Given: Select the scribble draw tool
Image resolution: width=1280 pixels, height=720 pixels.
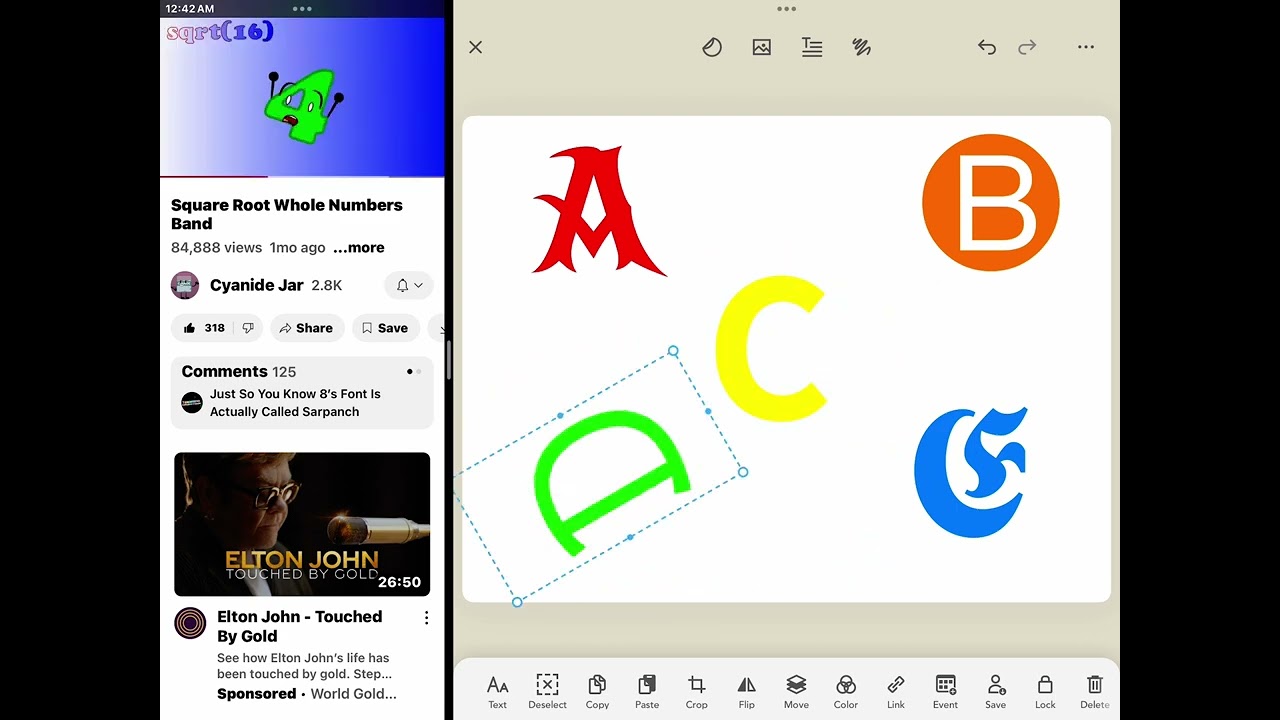Looking at the screenshot, I should point(862,47).
